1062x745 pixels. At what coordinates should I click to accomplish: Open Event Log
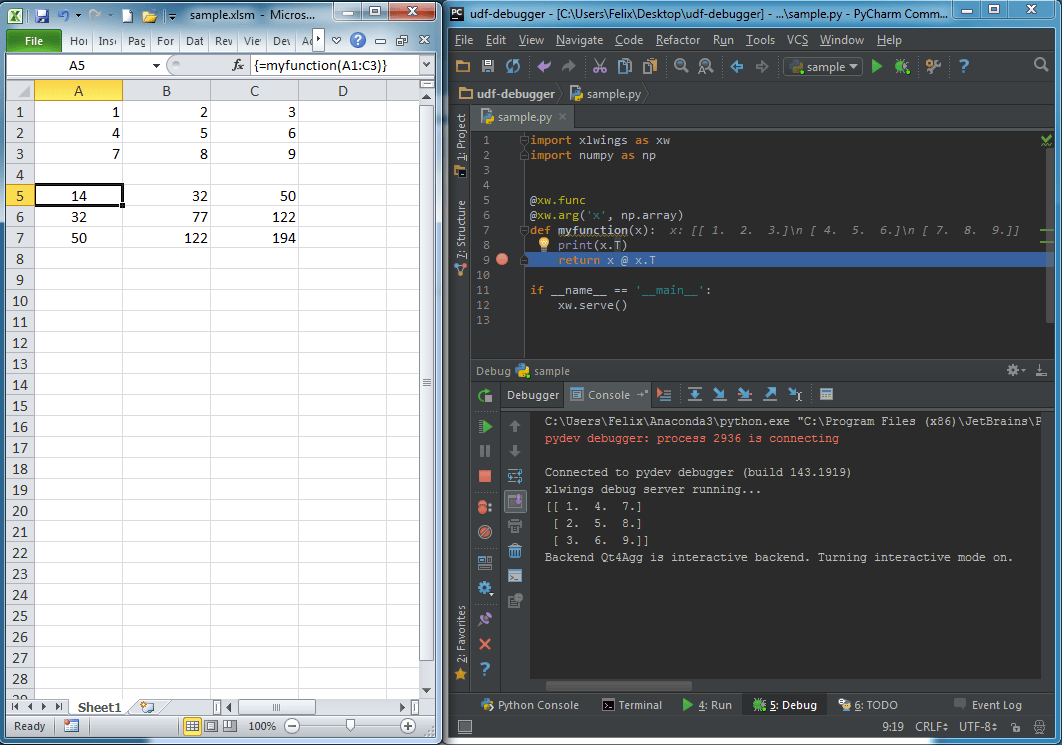988,705
